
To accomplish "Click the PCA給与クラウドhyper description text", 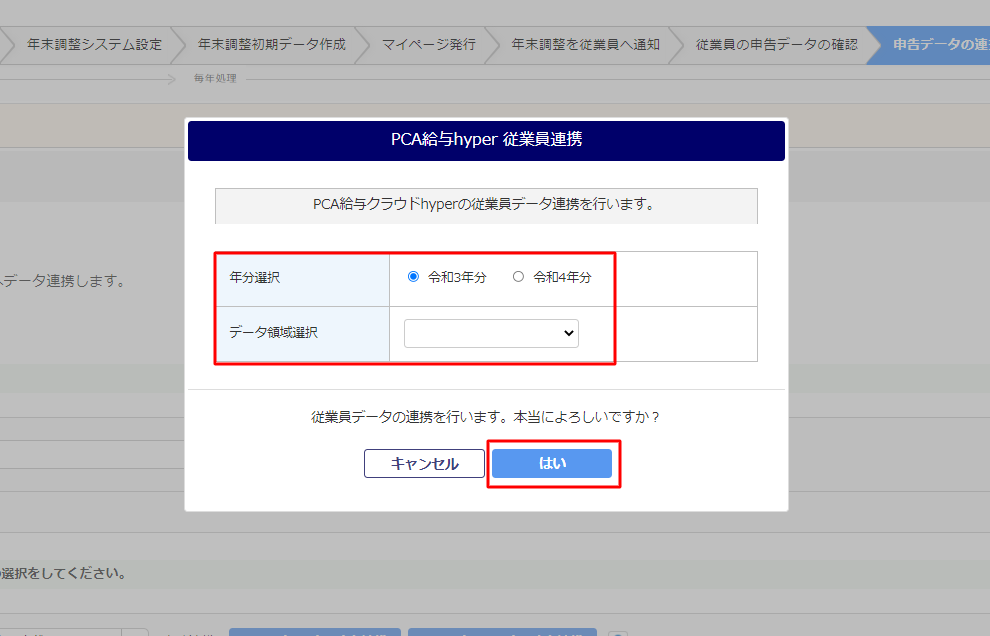I will pyautogui.click(x=486, y=205).
